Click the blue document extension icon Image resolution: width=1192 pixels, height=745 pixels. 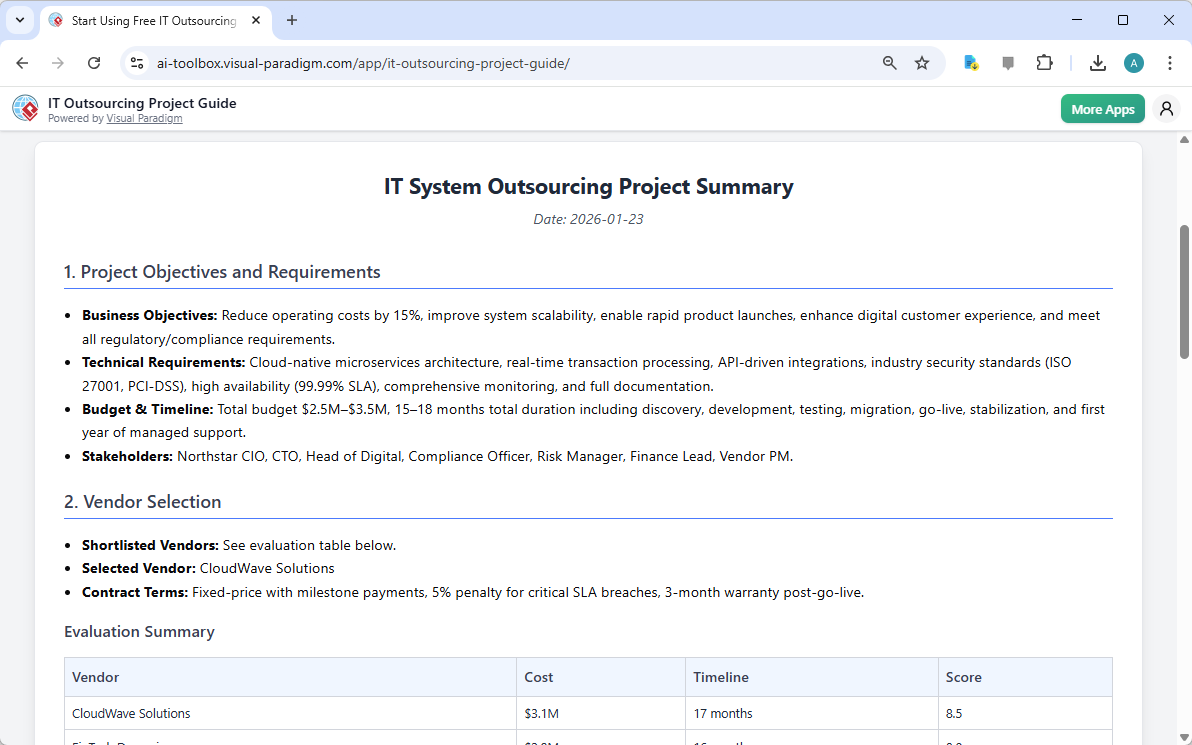pyautogui.click(x=971, y=62)
